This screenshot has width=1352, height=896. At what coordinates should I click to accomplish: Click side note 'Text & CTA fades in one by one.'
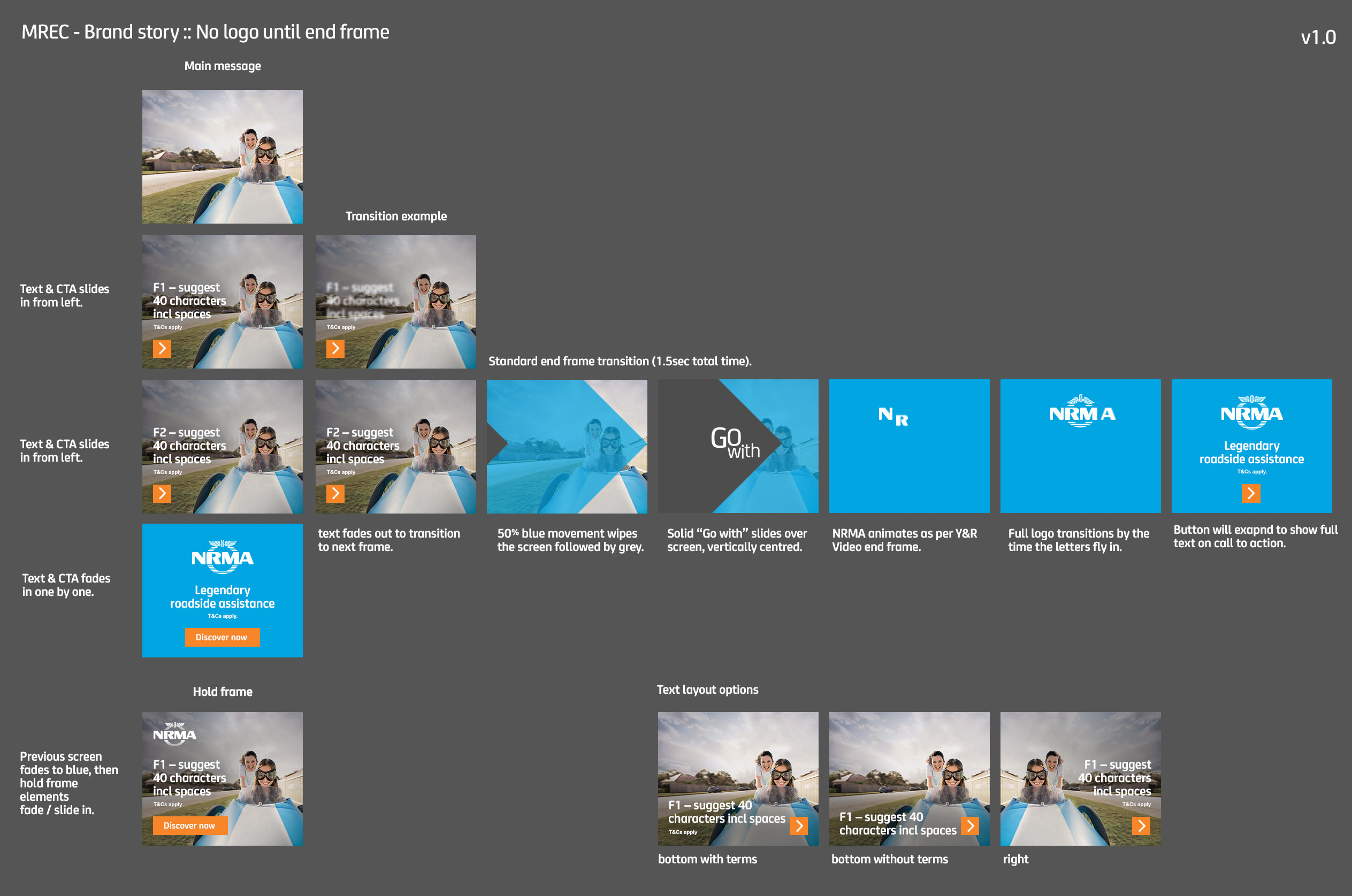(66, 585)
